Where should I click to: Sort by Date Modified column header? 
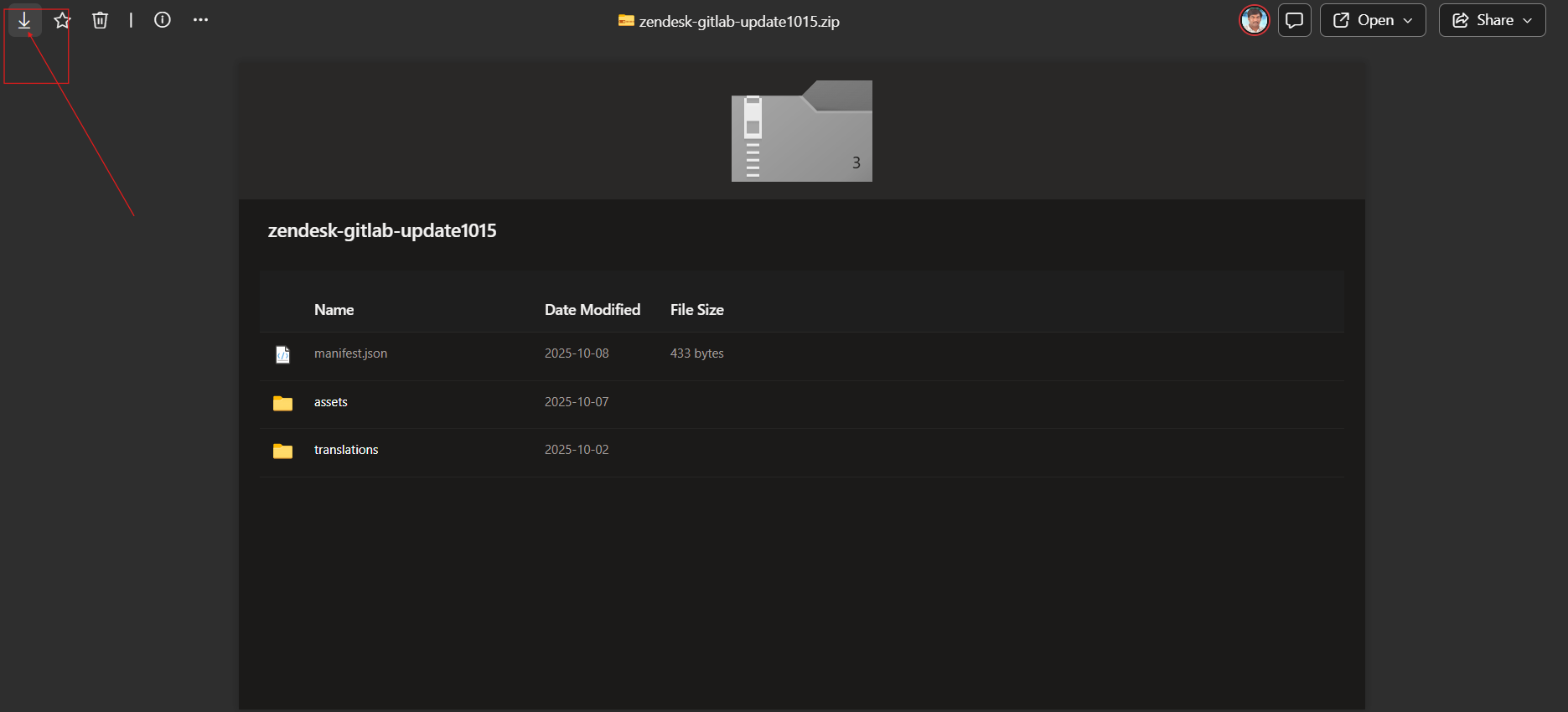(593, 310)
